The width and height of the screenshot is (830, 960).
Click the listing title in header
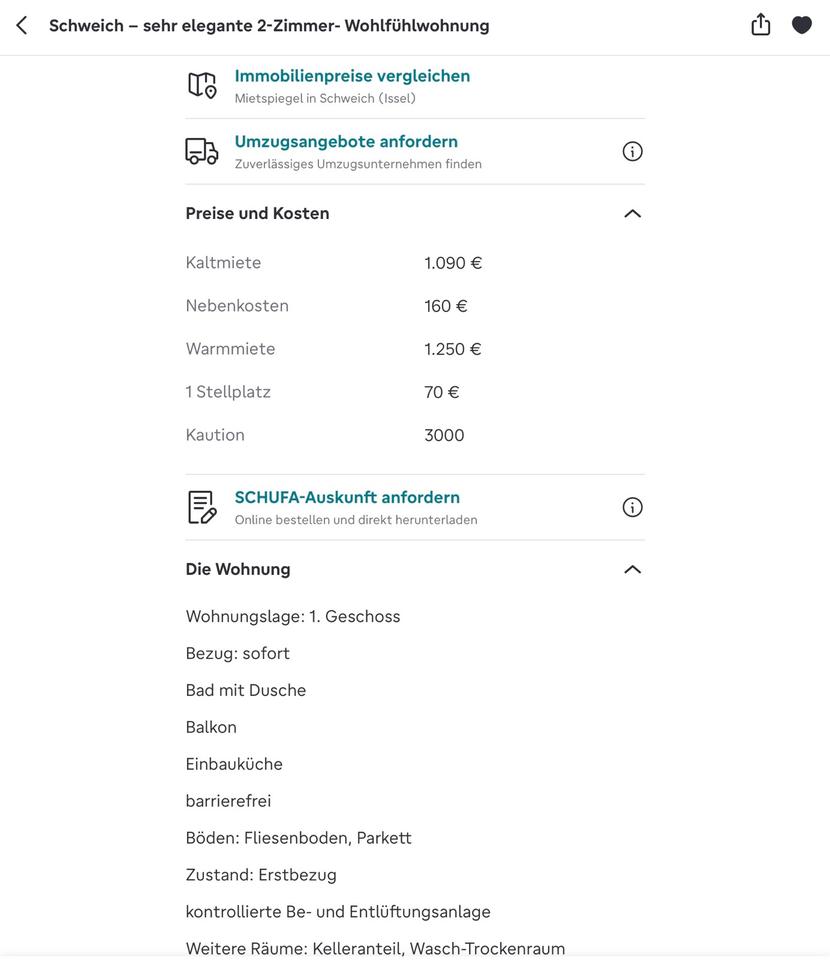(x=269, y=25)
